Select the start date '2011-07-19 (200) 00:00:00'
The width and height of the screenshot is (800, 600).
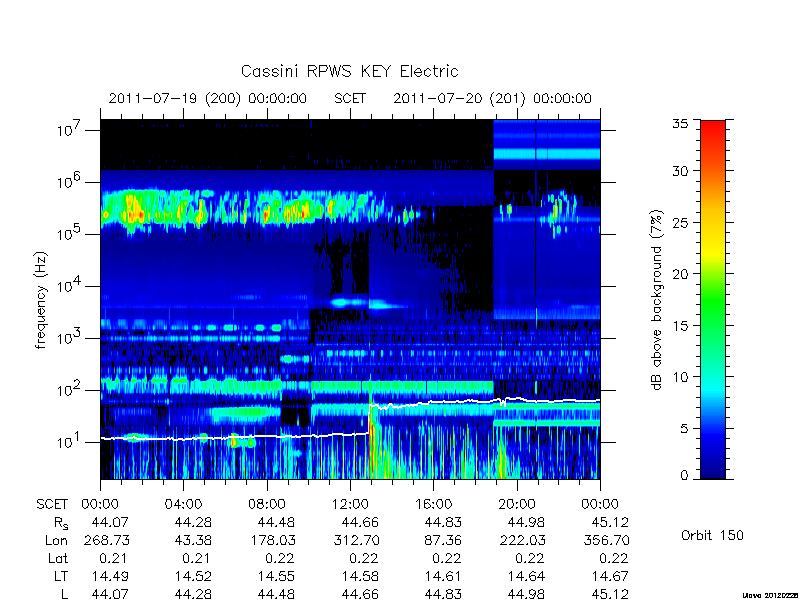(x=208, y=98)
